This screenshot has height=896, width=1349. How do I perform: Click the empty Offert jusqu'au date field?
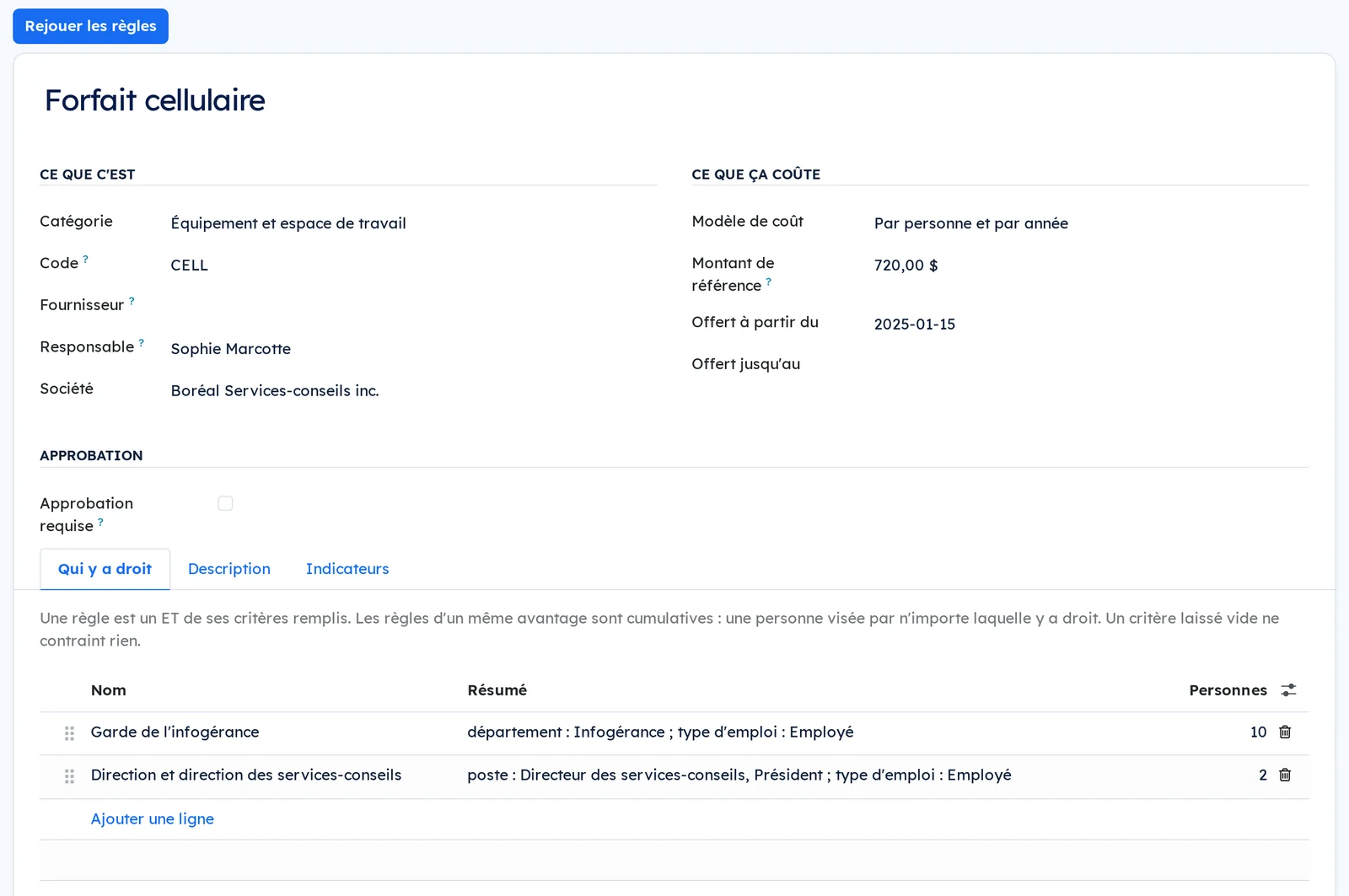click(1091, 366)
